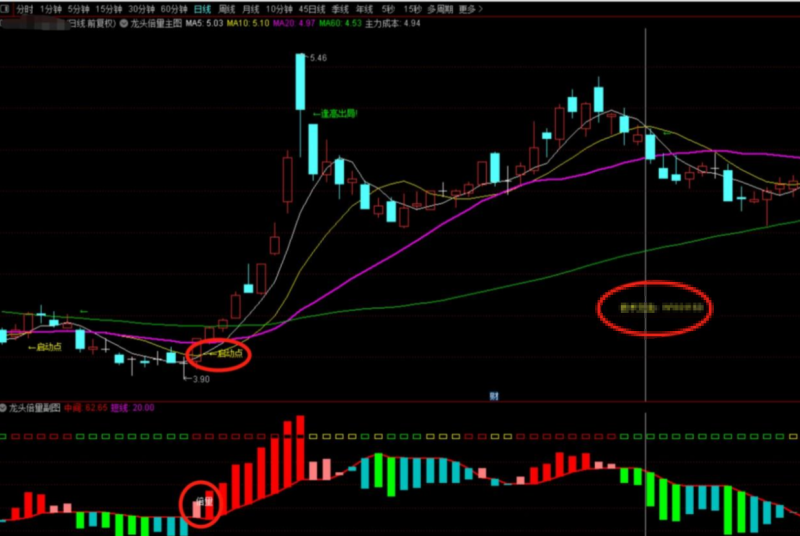This screenshot has height=536, width=800.
Task: Switch to the 日线 daily chart tab
Action: click(x=202, y=7)
